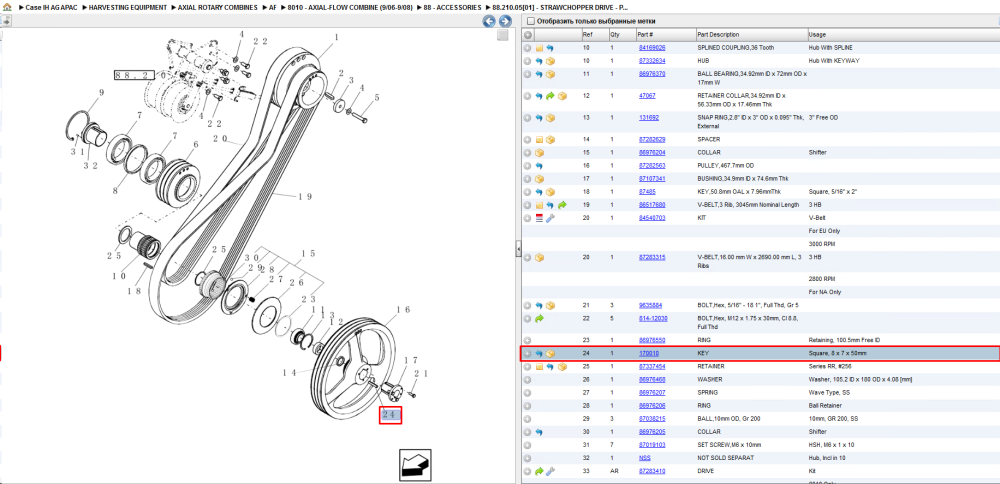Add SPLINED COUPLING 84169026 with its round button
This screenshot has width=1000, height=484.
tap(527, 48)
